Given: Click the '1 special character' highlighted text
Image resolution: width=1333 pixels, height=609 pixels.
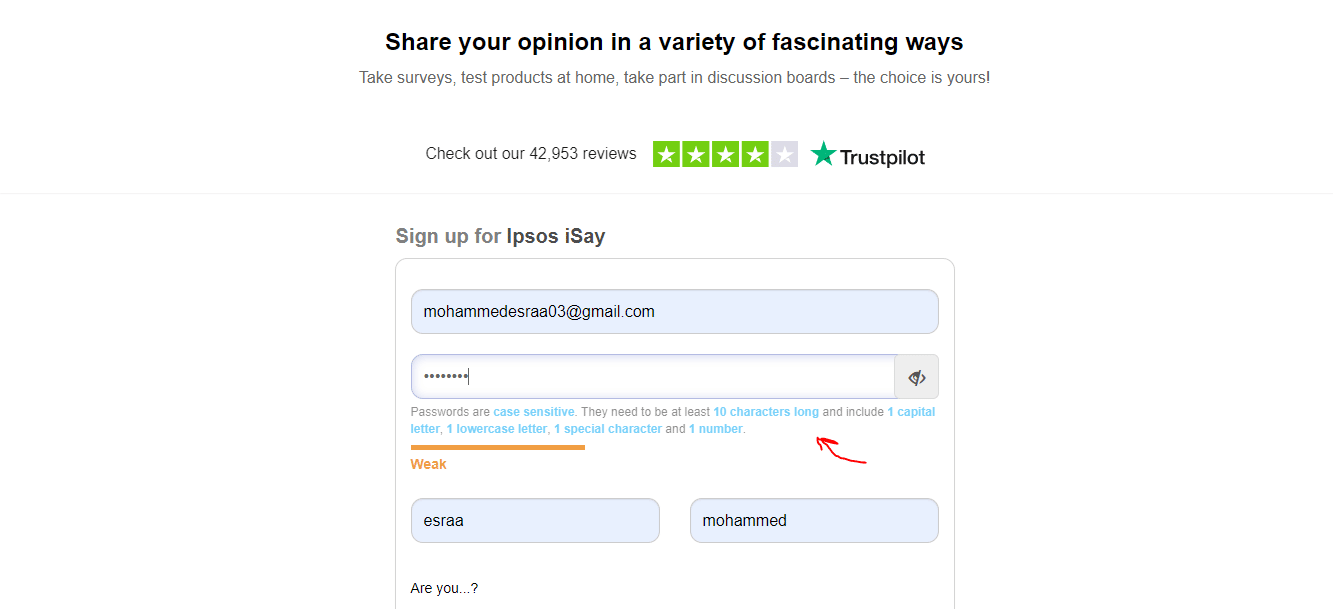Looking at the screenshot, I should (x=608, y=429).
